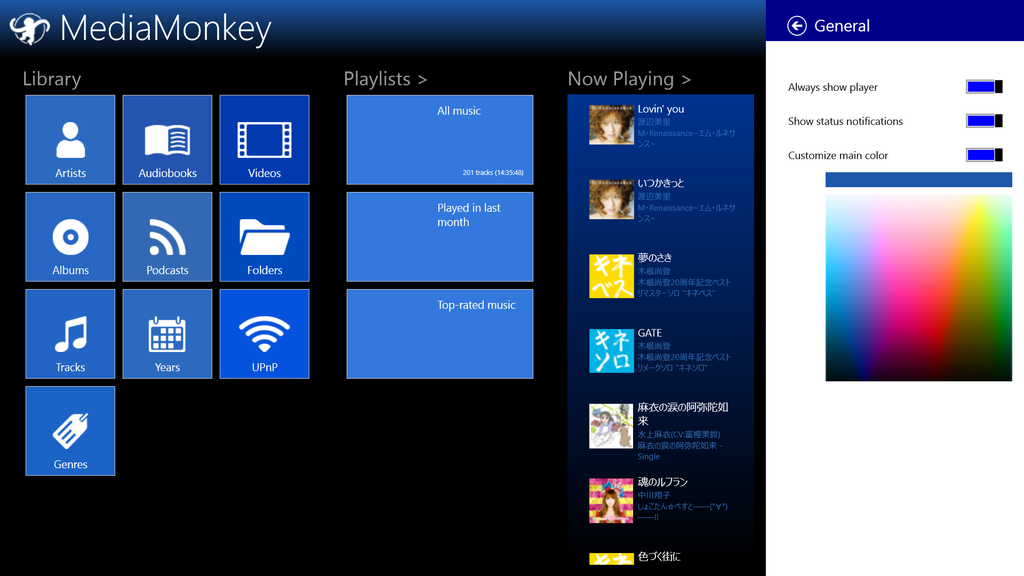1024x576 pixels.
Task: Expand the Playlists section header
Action: tap(385, 79)
